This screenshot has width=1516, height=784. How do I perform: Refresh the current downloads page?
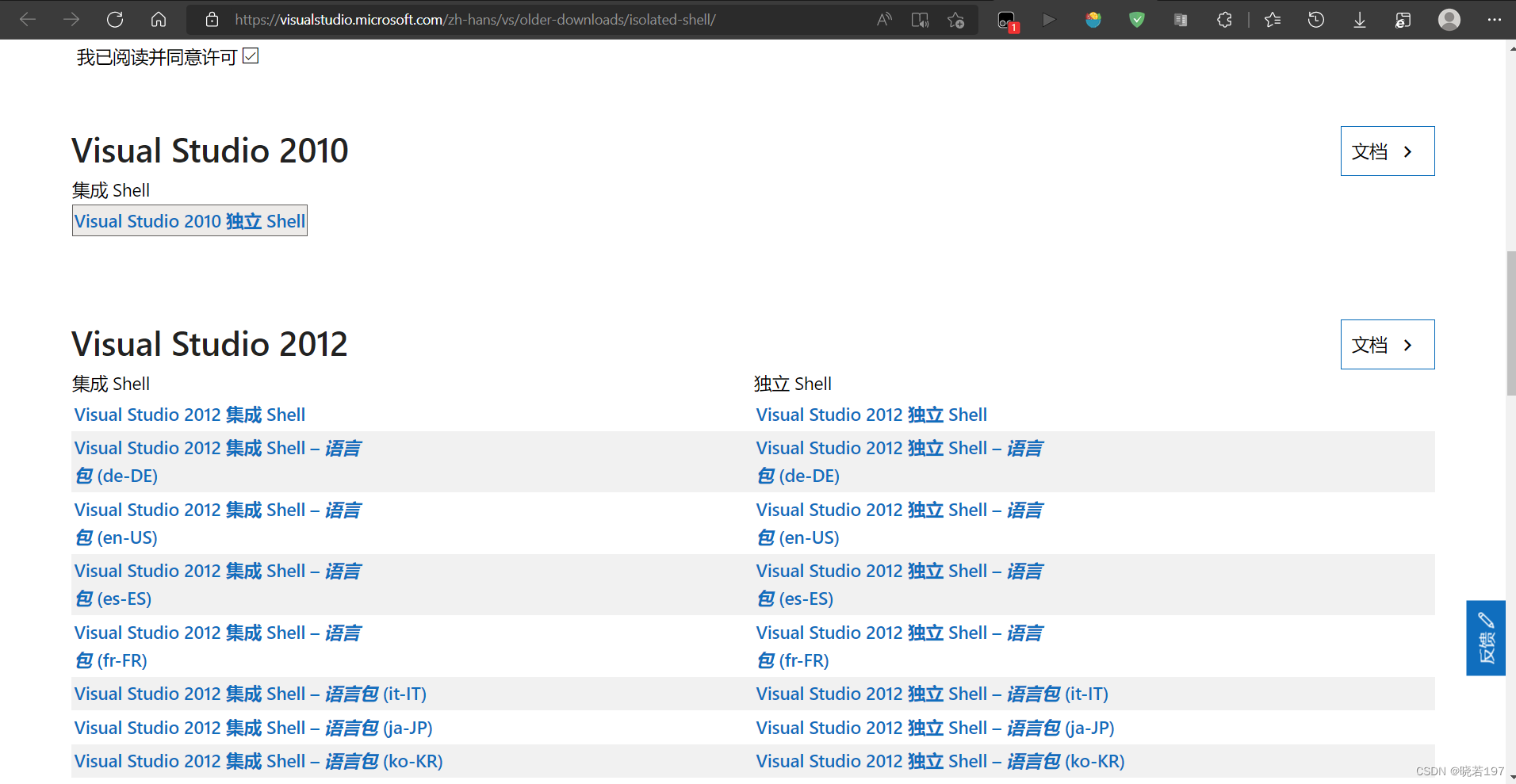click(114, 19)
